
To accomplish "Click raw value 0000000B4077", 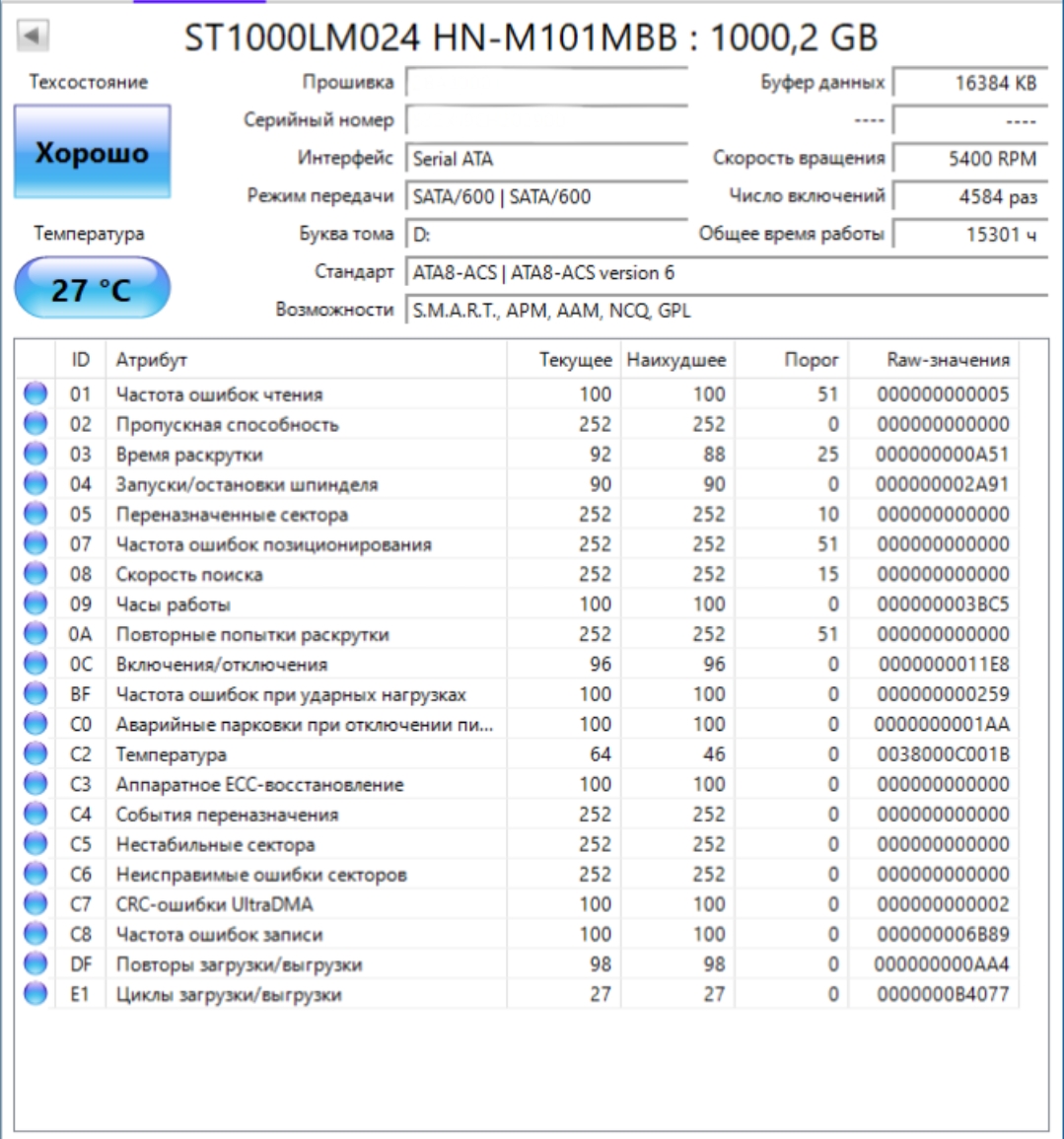I will coord(943,994).
